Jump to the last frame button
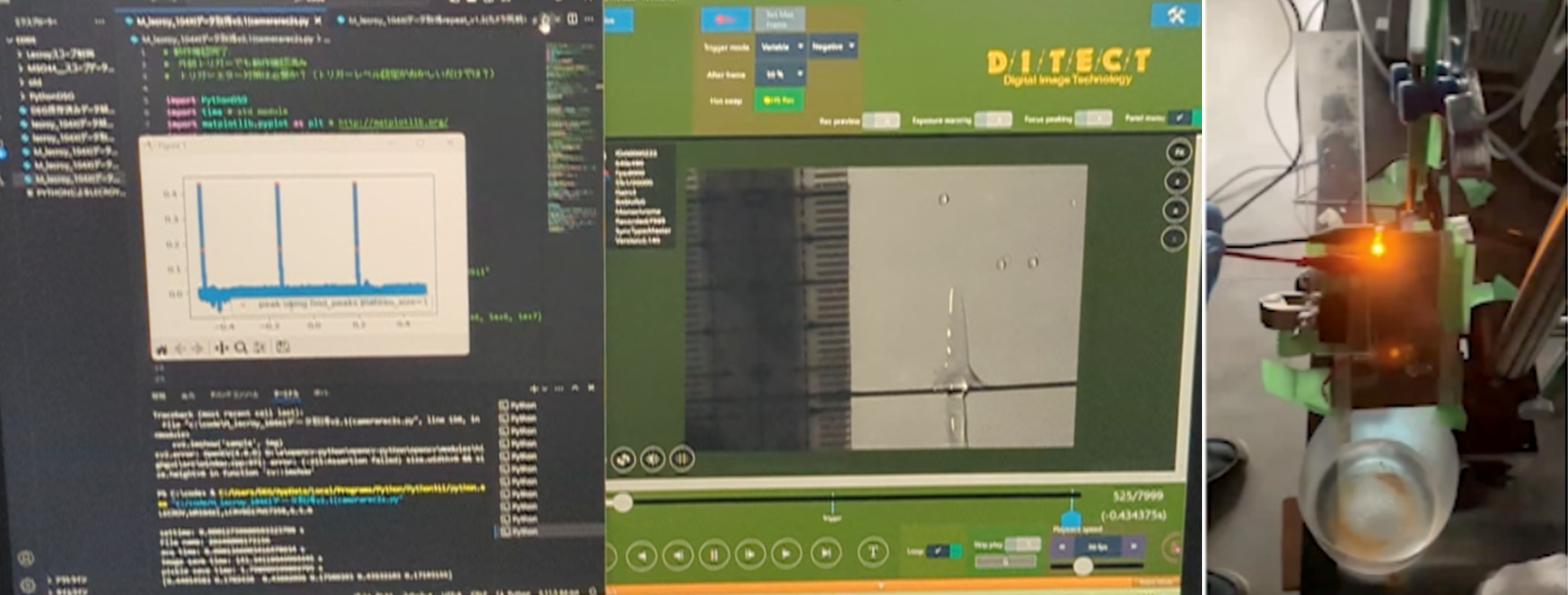 click(x=824, y=553)
